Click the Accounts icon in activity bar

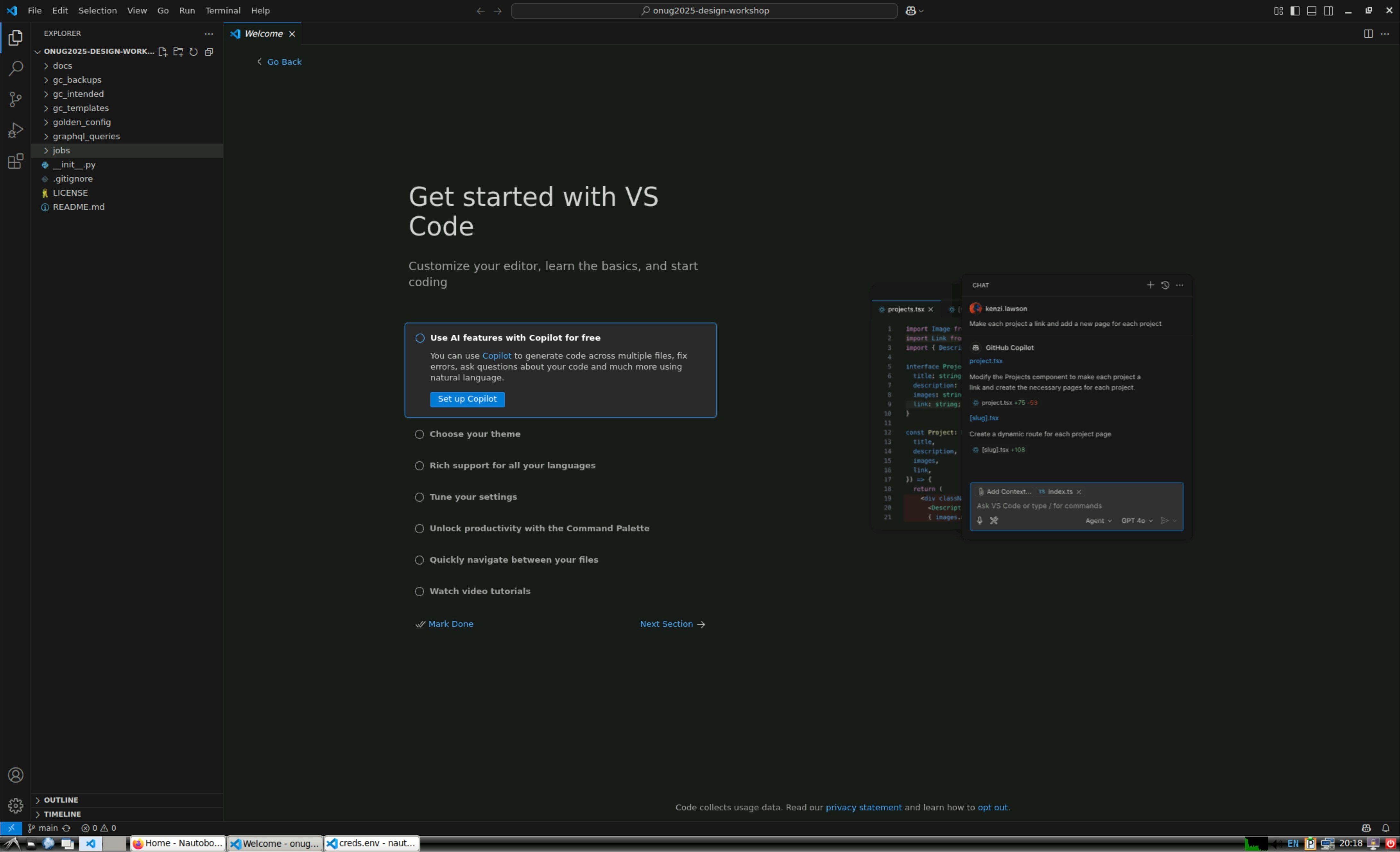[x=16, y=775]
